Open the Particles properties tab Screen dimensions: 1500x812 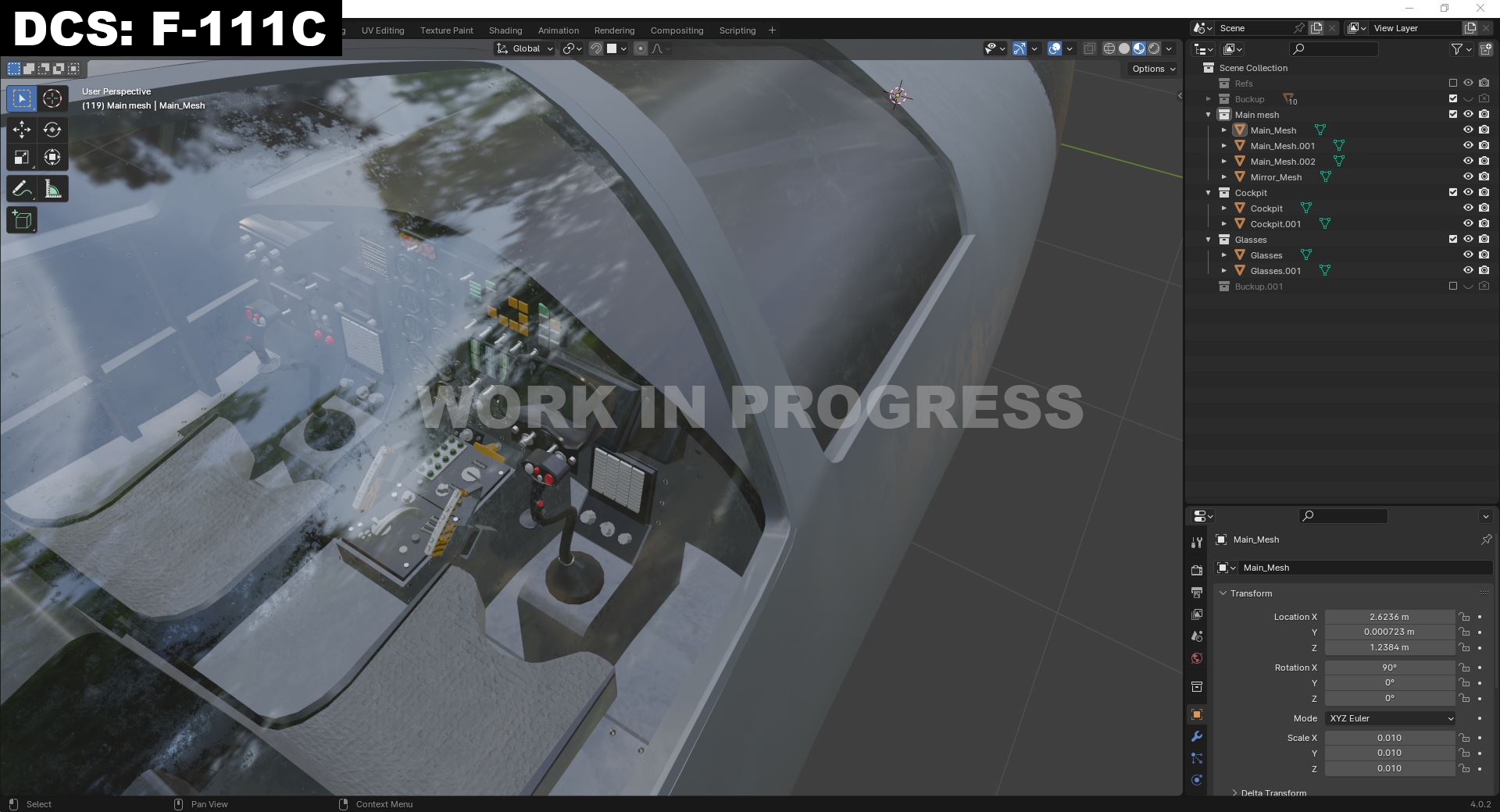point(1196,758)
